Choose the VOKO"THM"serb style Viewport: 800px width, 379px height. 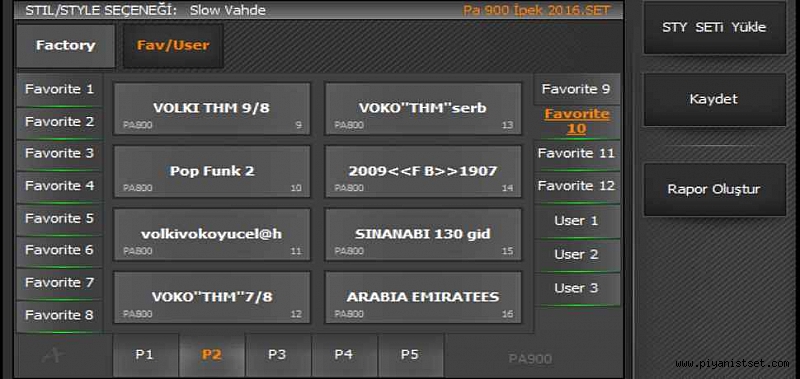(423, 109)
